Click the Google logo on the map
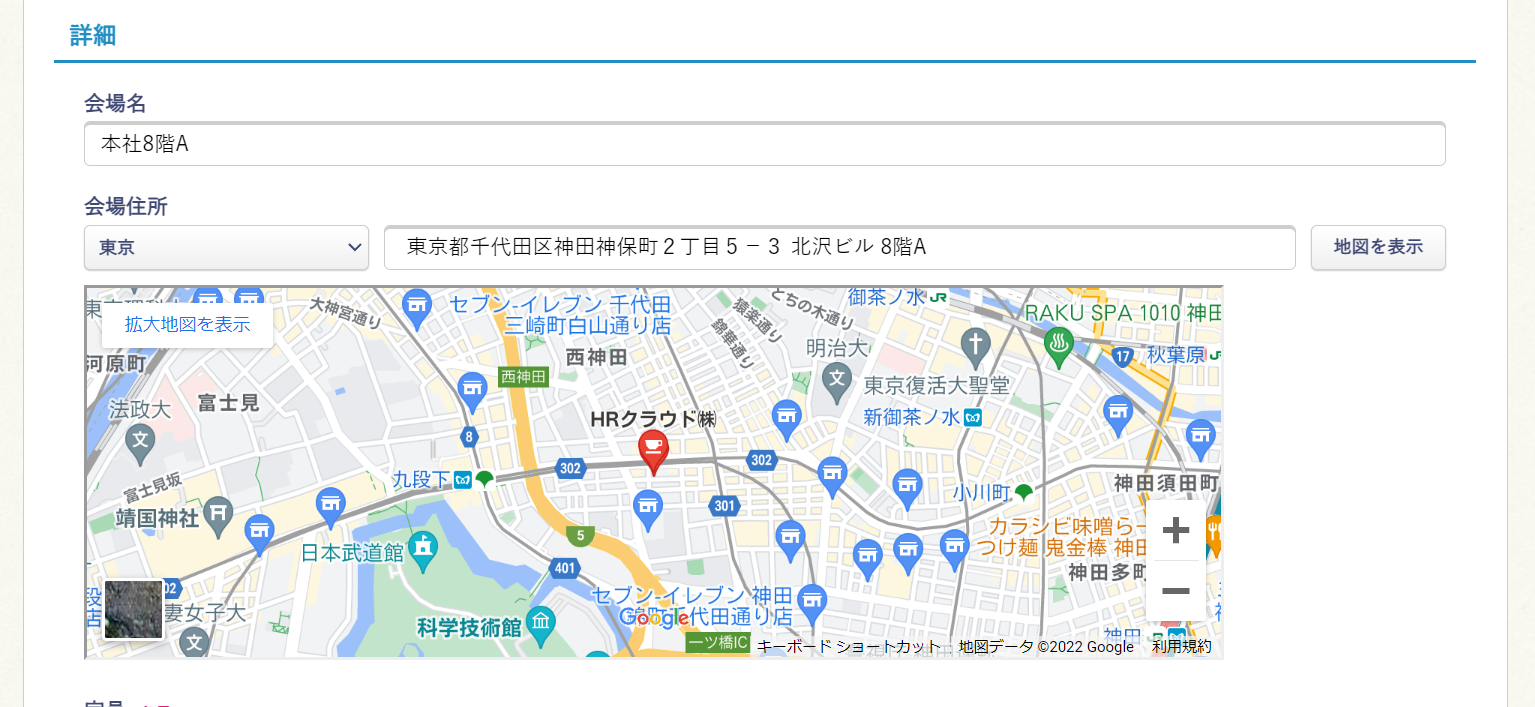The width and height of the screenshot is (1535, 707). pos(655,618)
